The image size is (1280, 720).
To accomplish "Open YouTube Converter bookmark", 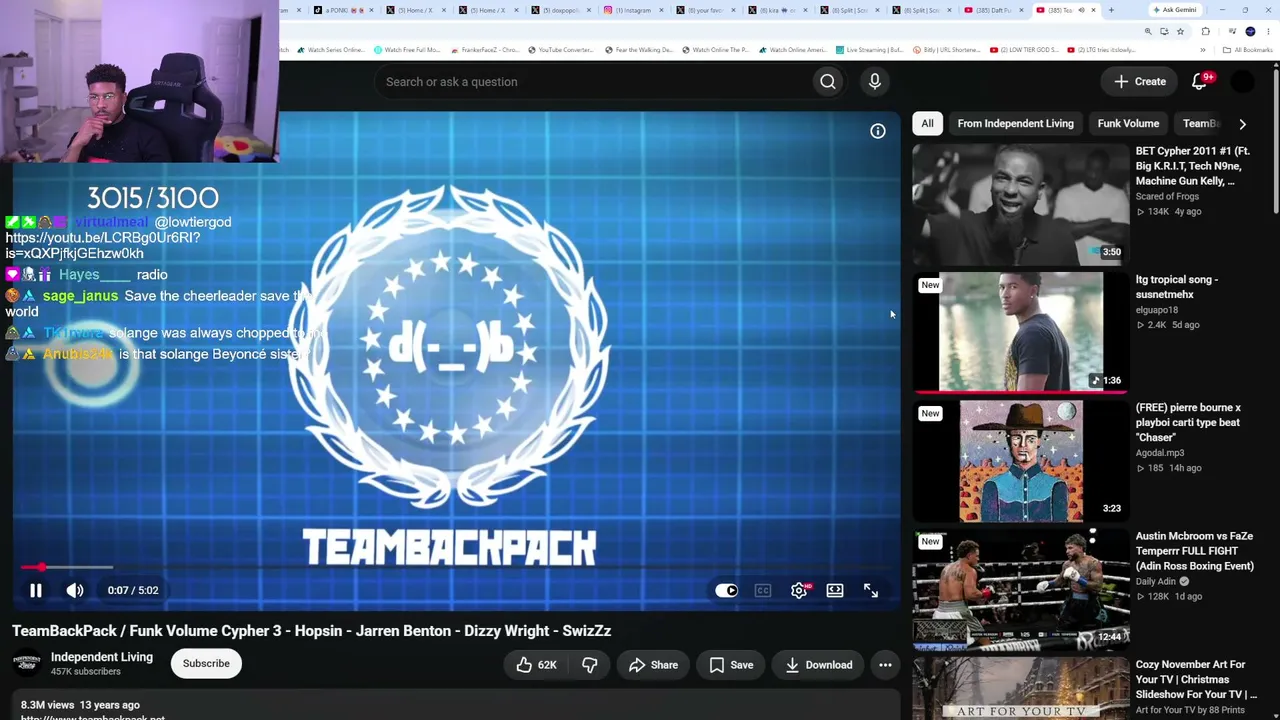I will (560, 50).
